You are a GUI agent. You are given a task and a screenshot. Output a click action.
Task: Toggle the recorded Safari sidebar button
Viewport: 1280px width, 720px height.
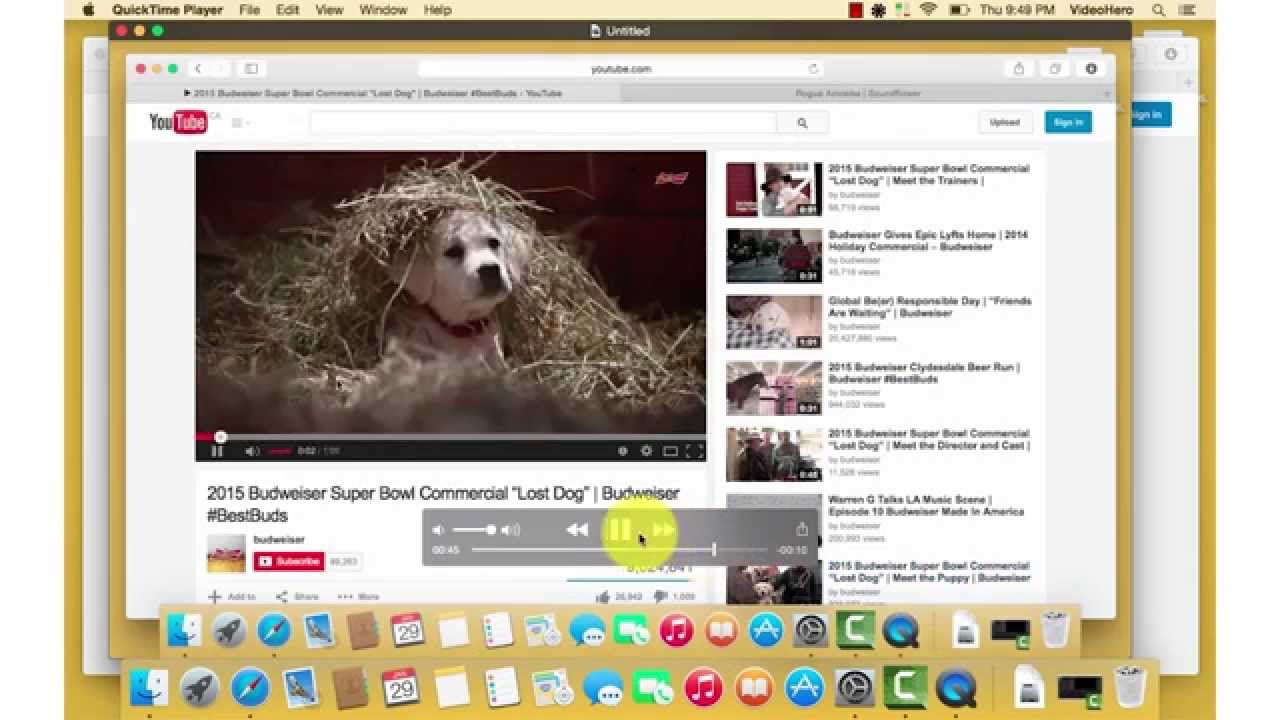pos(251,69)
